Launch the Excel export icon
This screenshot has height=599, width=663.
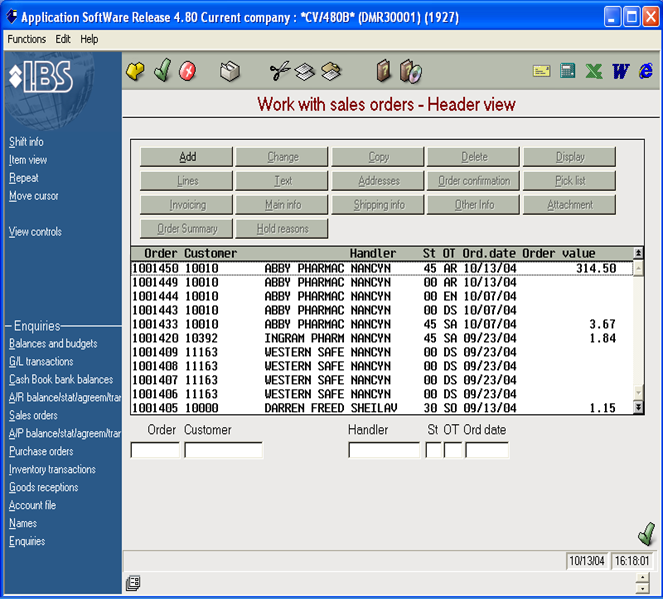click(594, 71)
